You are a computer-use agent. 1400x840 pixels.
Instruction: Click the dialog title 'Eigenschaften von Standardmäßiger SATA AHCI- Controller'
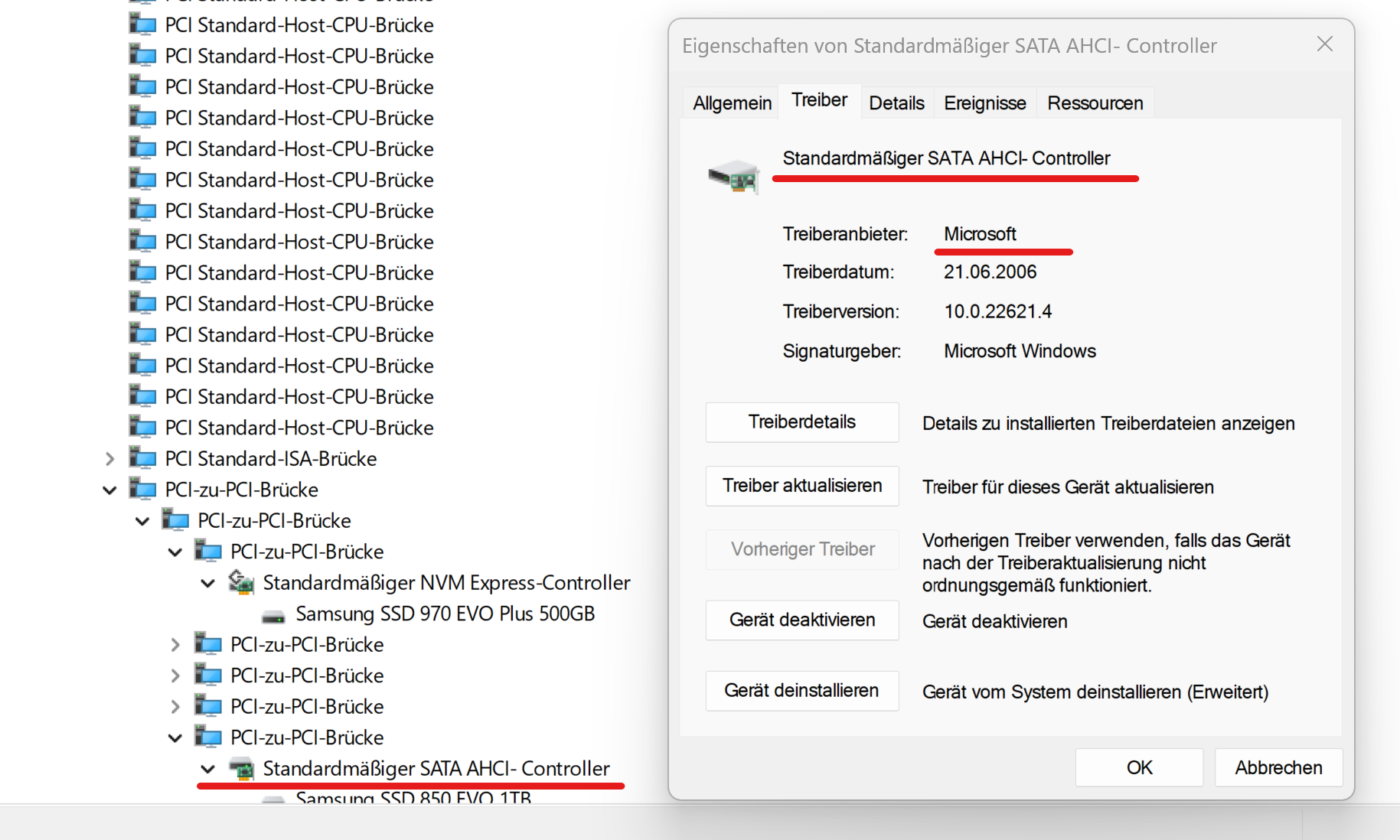coord(949,45)
